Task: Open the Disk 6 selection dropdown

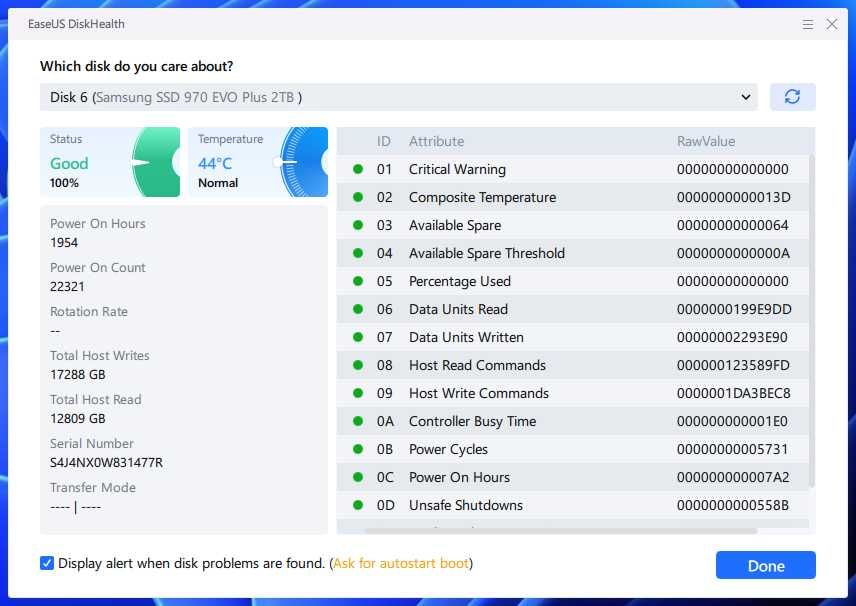Action: coord(399,97)
